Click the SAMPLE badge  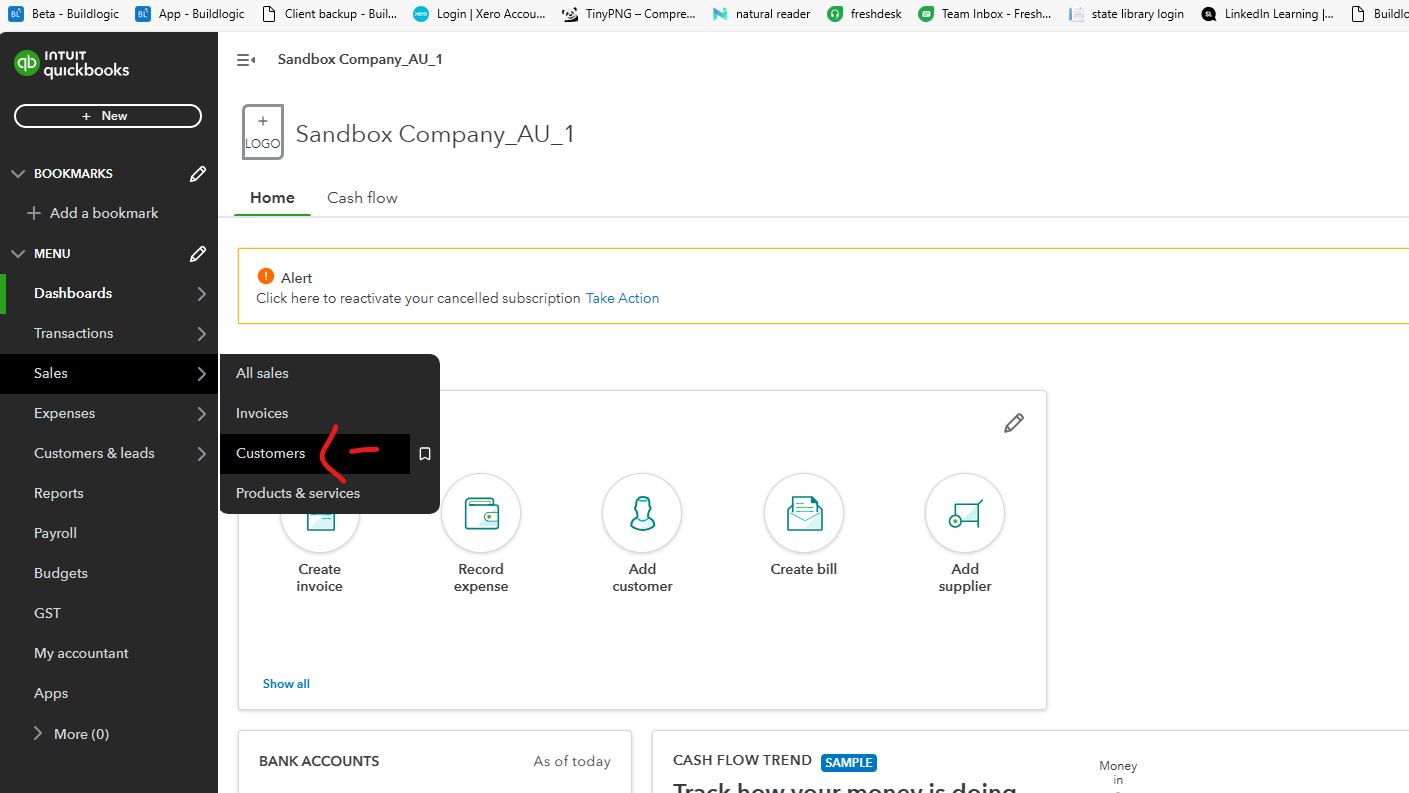pyautogui.click(x=849, y=762)
